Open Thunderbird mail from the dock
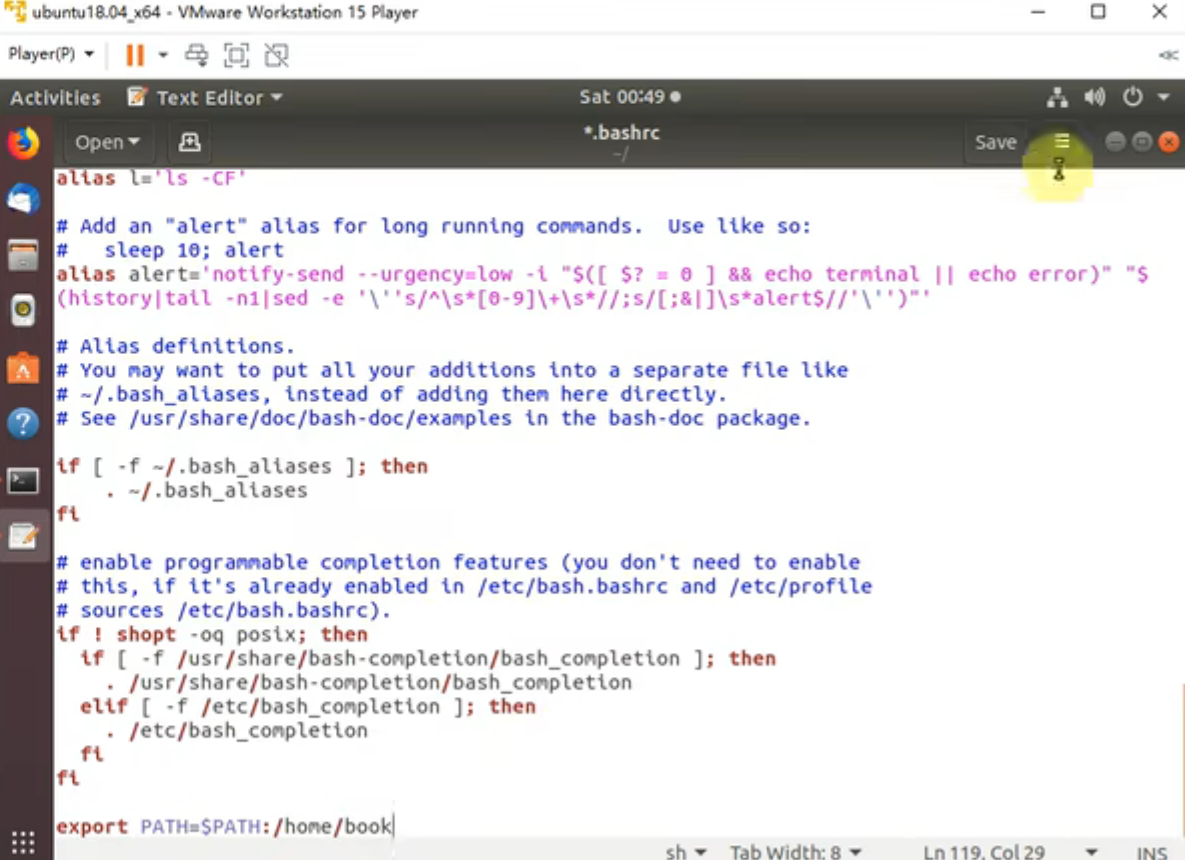This screenshot has height=860, width=1185. coord(23,200)
